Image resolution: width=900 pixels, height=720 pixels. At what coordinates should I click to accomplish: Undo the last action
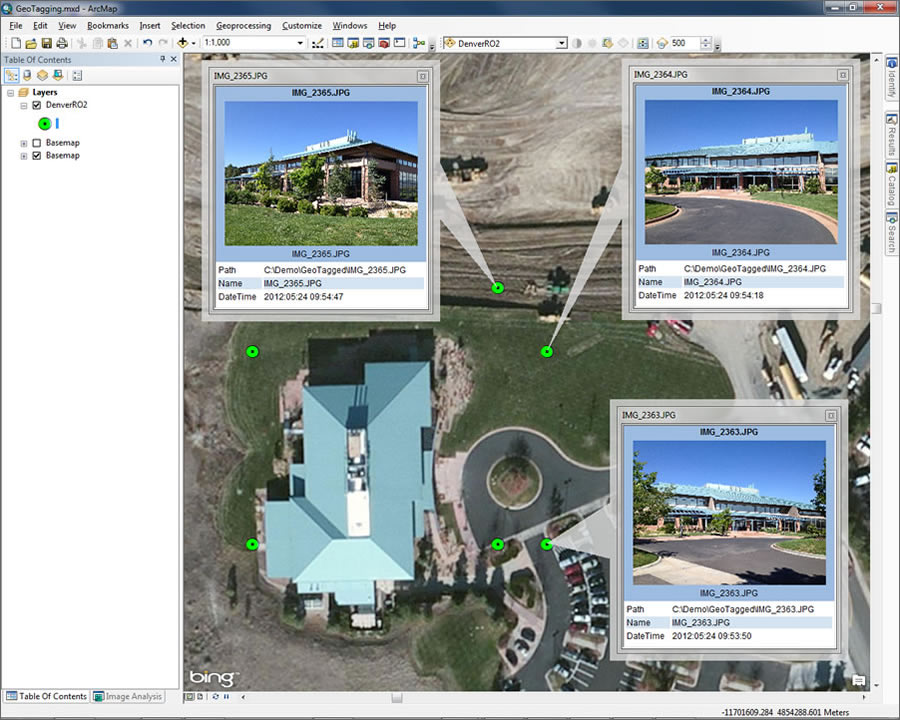(148, 43)
